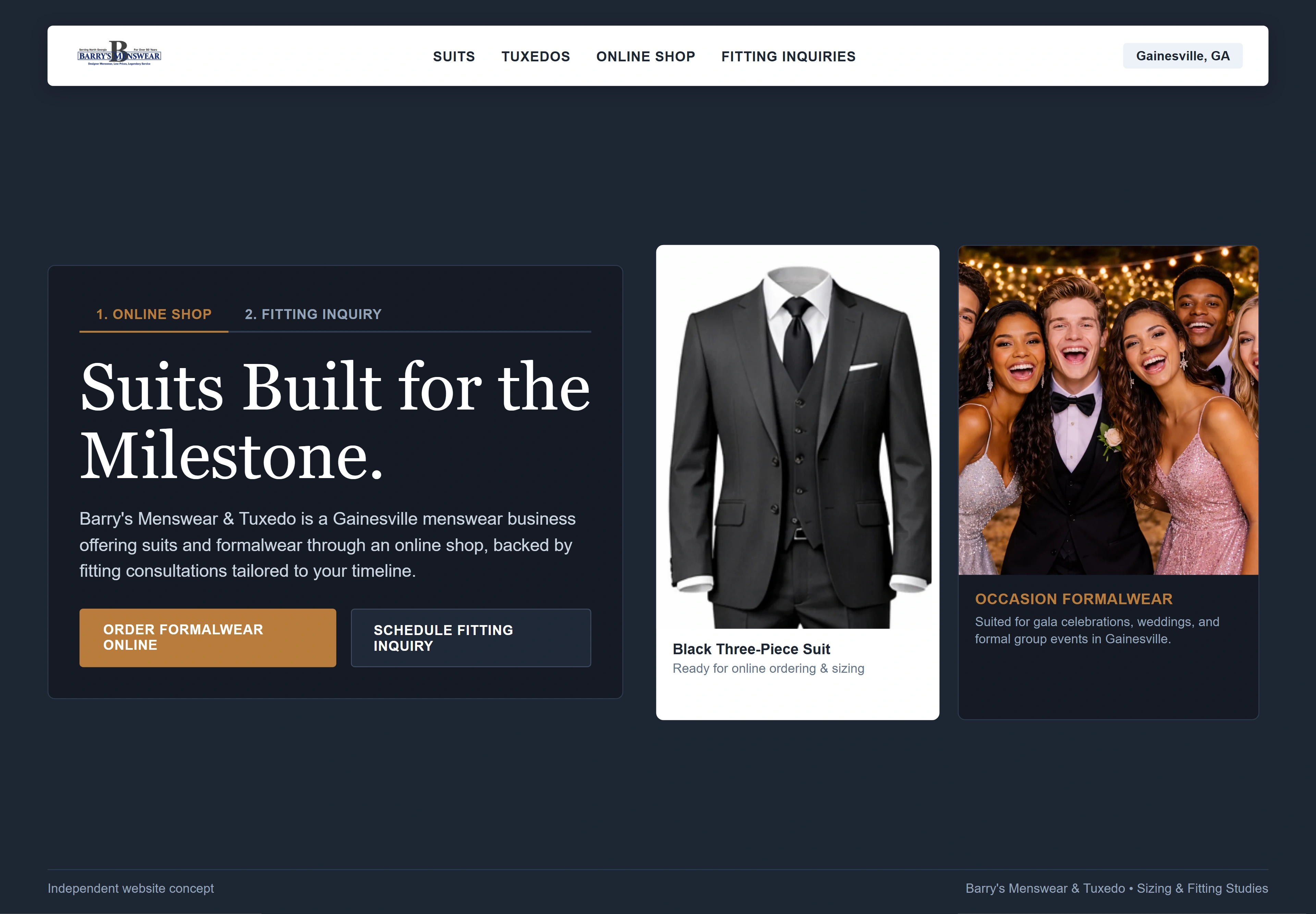Click 'Independent website concept' footer text
This screenshot has width=1316, height=914.
coord(131,888)
